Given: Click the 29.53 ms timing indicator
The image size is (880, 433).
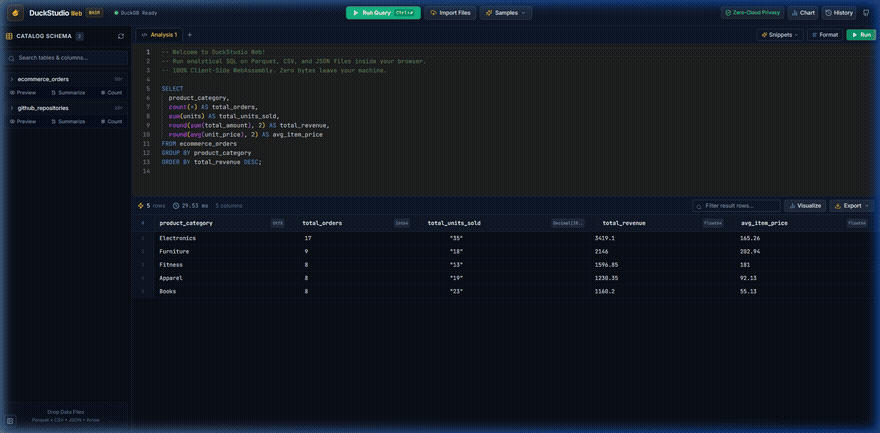Looking at the screenshot, I should (x=191, y=206).
